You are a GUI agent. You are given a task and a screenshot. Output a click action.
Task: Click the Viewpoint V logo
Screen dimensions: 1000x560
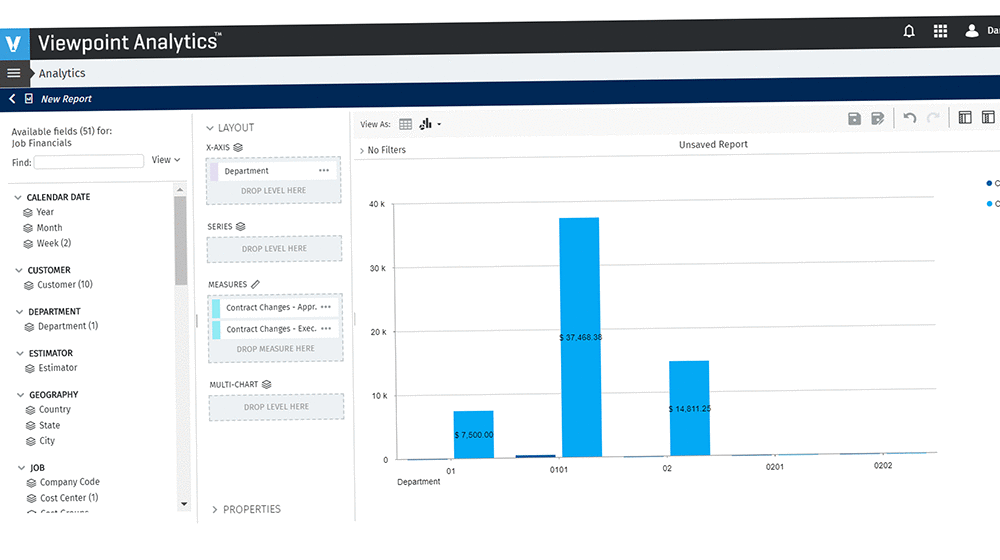point(13,44)
